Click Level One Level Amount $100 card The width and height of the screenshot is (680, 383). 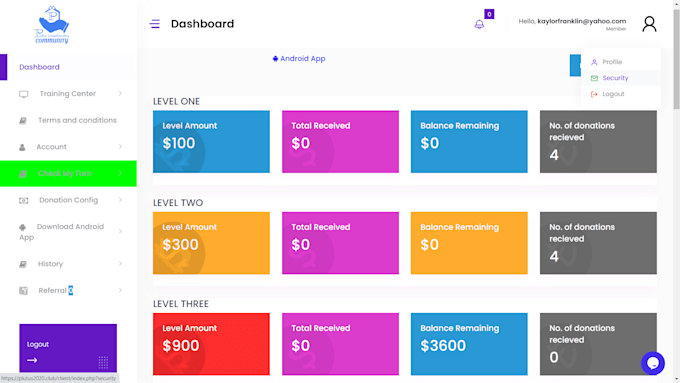211,142
